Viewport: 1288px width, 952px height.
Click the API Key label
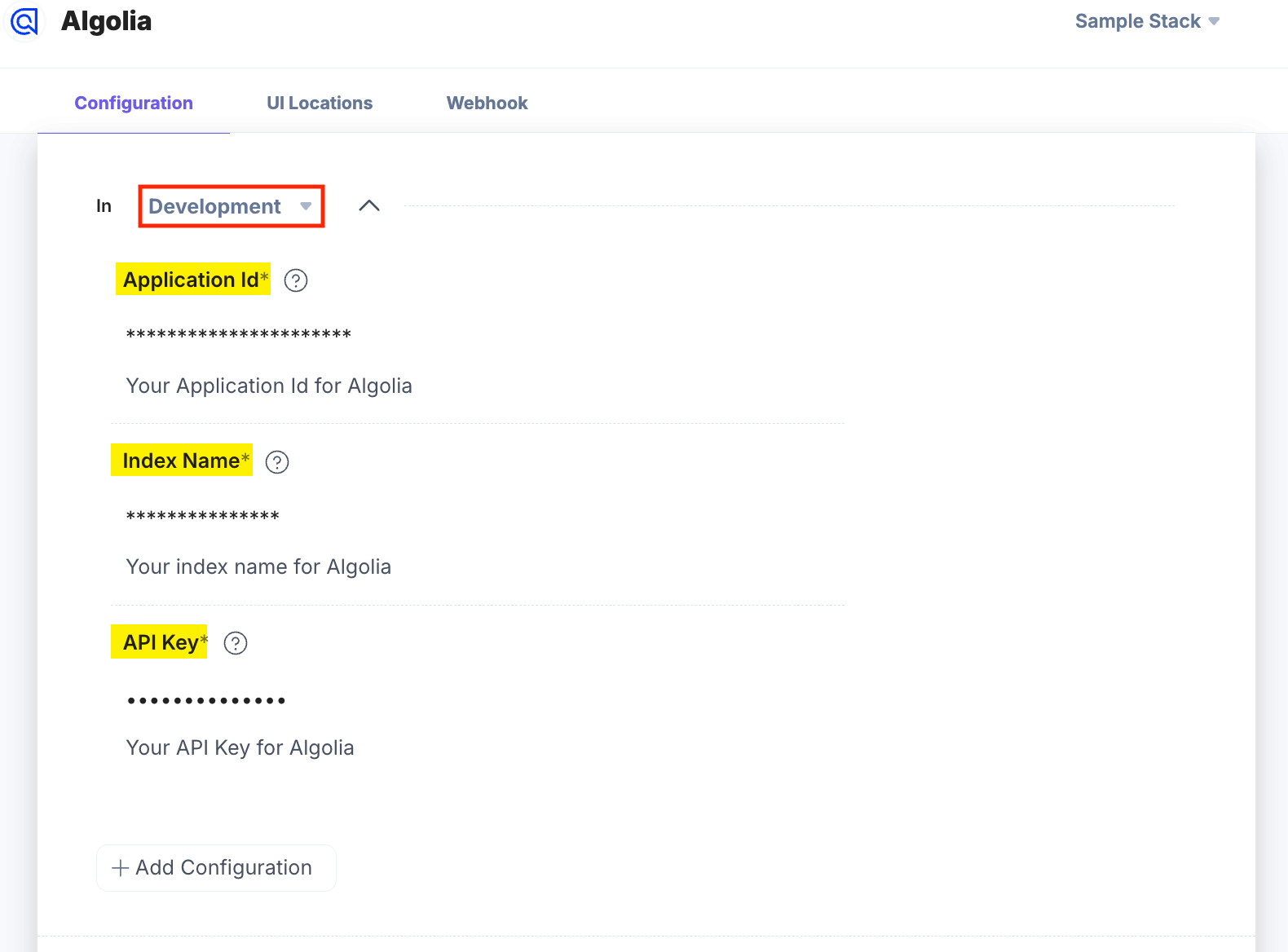point(161,642)
